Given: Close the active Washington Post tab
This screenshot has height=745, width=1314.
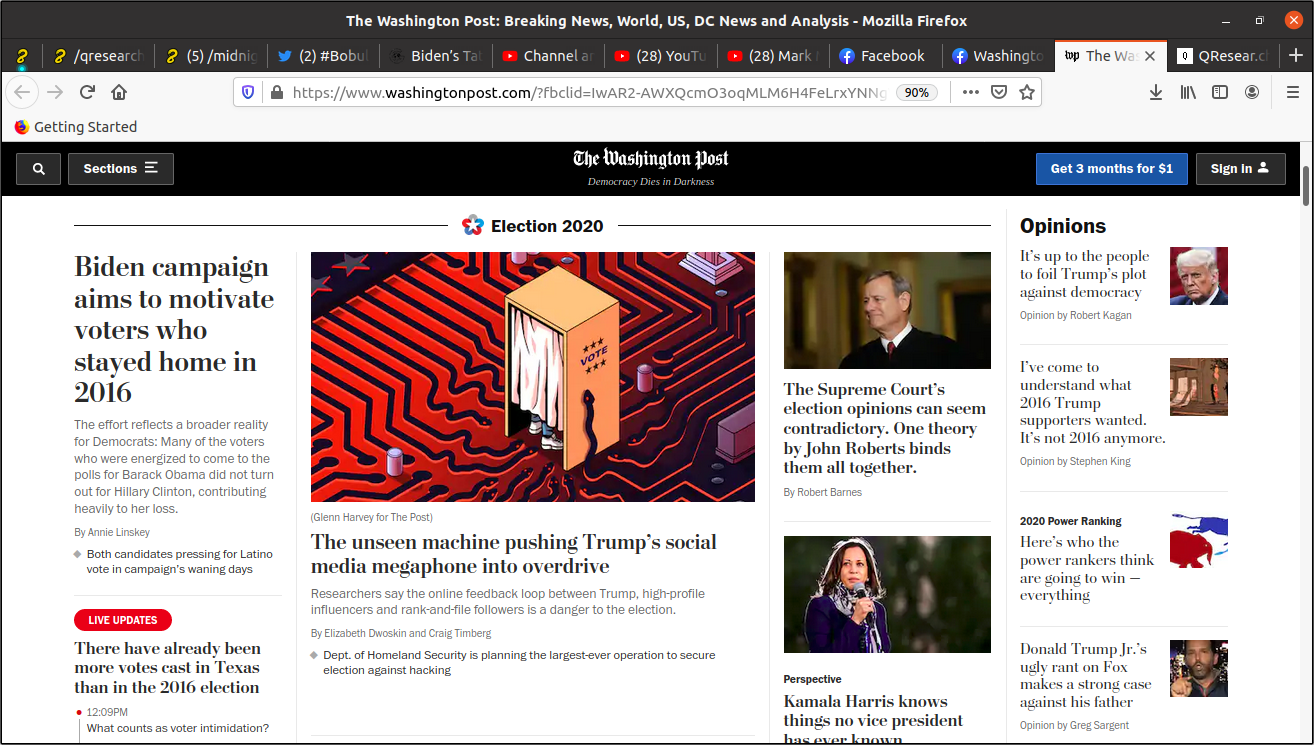Looking at the screenshot, I should [1149, 56].
